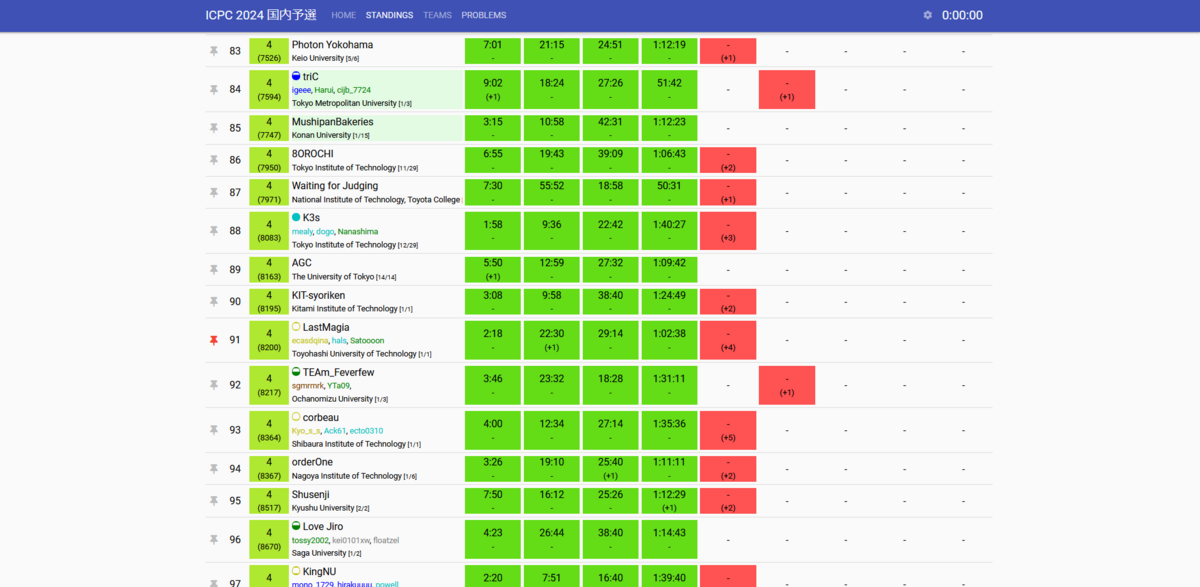Viewport: 1200px width, 587px height.
Task: Open sgmrmrk's profile link
Action: pos(308,385)
